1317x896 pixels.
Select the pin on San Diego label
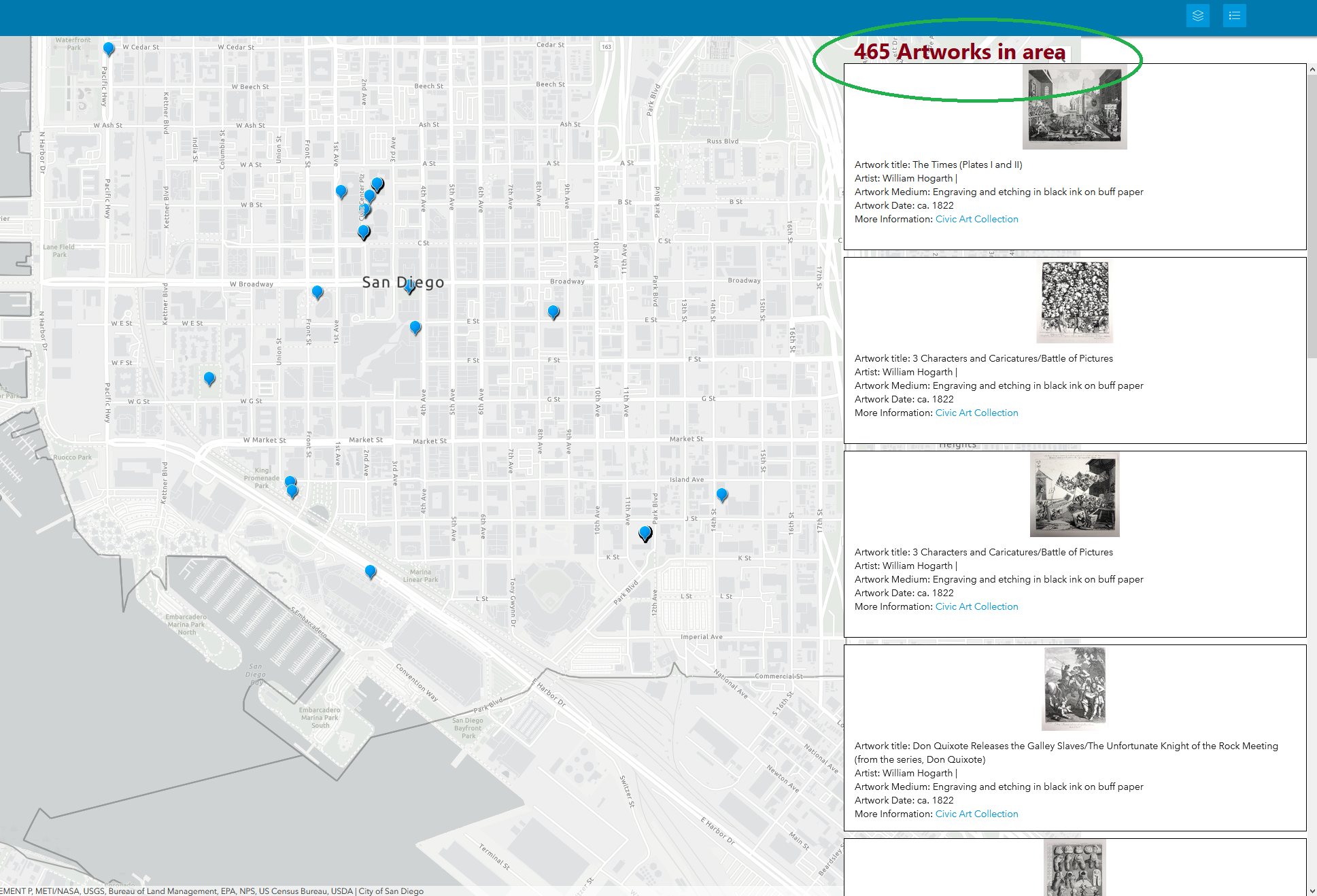pos(409,286)
